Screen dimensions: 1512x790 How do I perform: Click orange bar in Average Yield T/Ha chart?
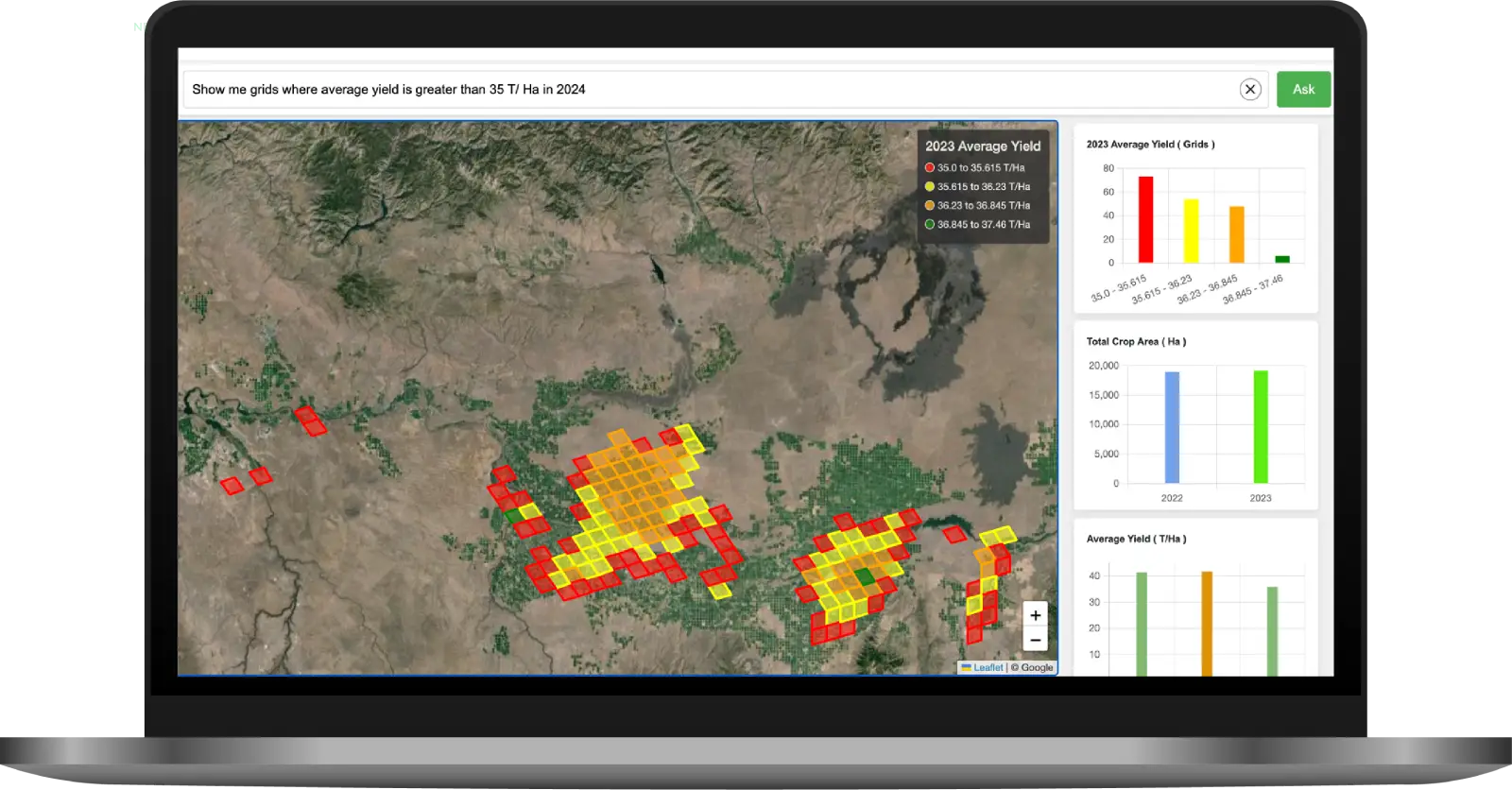pyautogui.click(x=1207, y=622)
